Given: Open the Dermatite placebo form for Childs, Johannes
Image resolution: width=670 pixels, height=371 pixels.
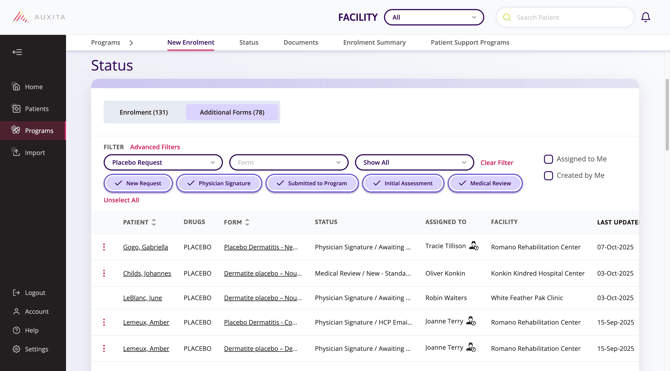Looking at the screenshot, I should pos(263,273).
